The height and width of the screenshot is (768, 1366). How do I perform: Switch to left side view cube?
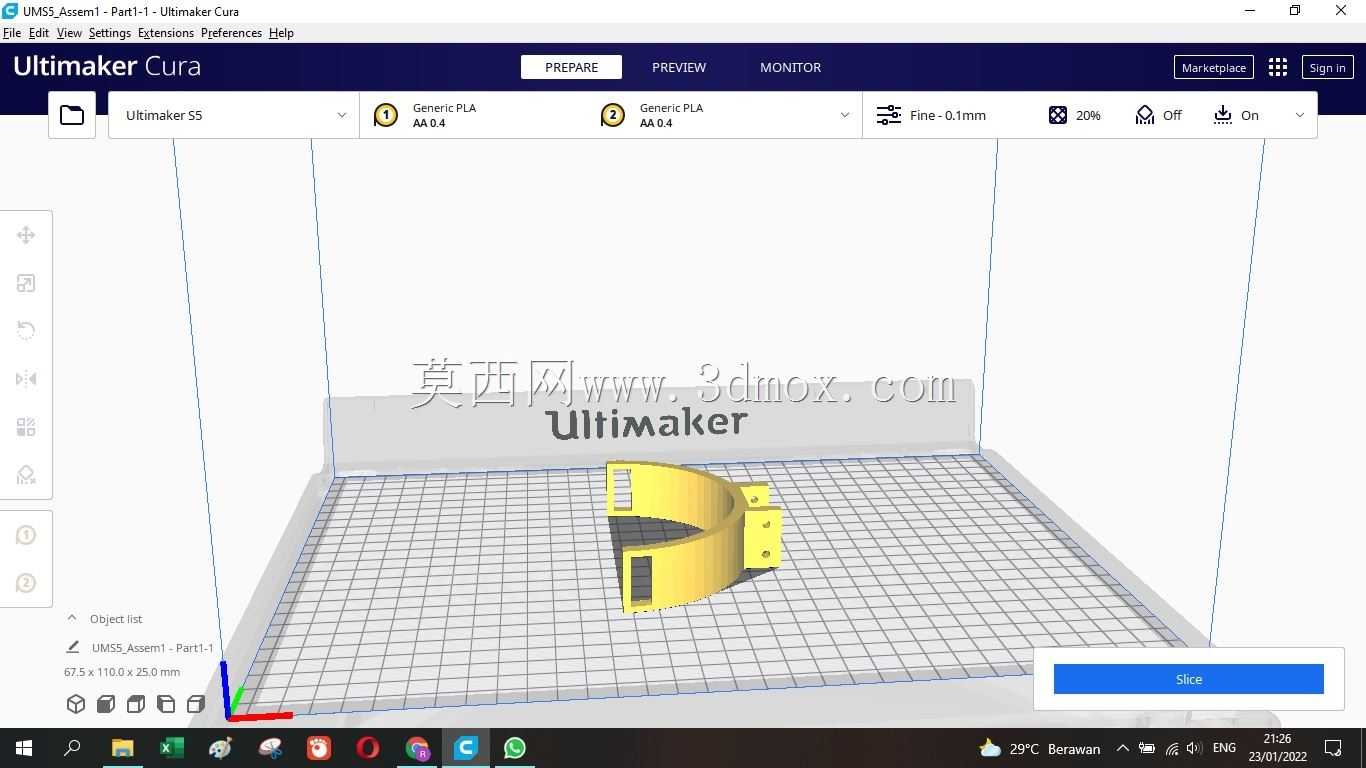(166, 704)
